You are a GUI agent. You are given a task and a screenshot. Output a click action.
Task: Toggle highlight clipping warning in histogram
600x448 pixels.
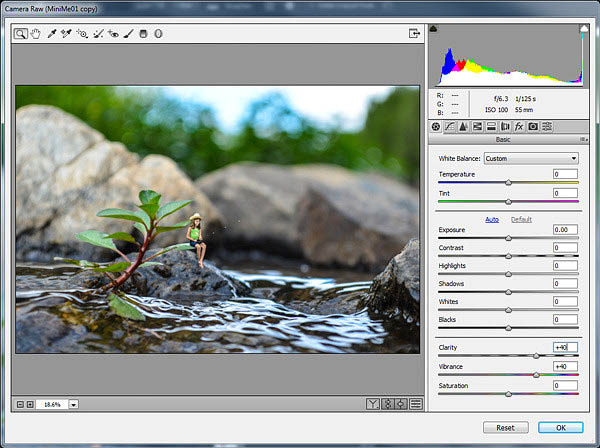pos(582,29)
